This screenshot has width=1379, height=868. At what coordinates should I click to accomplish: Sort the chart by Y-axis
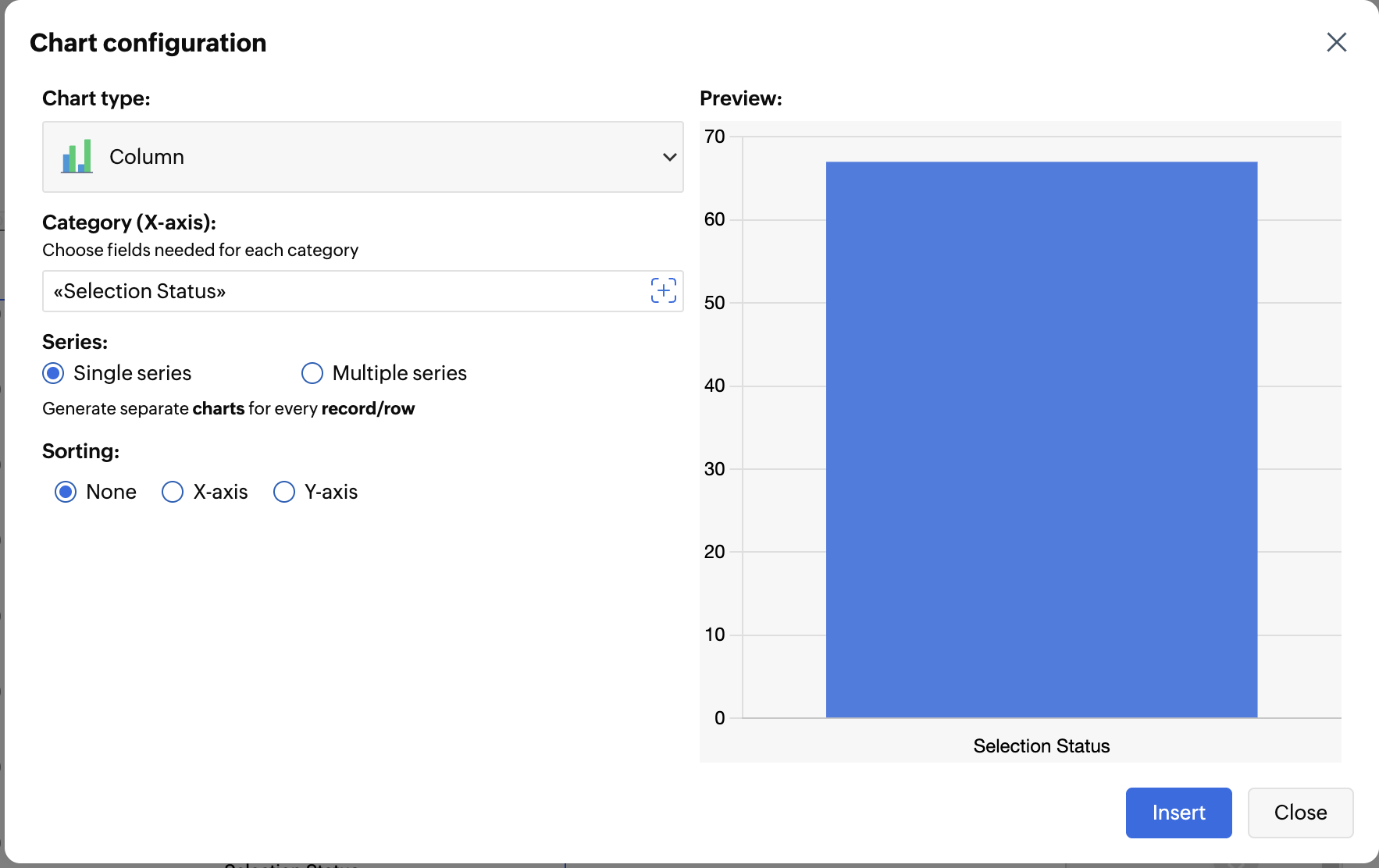pos(284,492)
